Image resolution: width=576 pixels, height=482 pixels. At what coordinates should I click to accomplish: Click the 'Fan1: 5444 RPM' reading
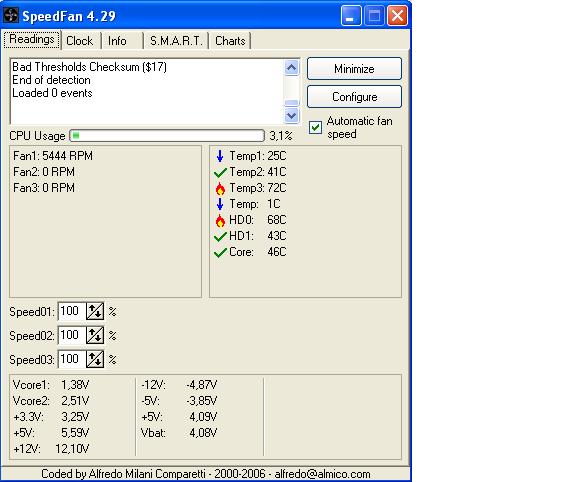click(53, 156)
